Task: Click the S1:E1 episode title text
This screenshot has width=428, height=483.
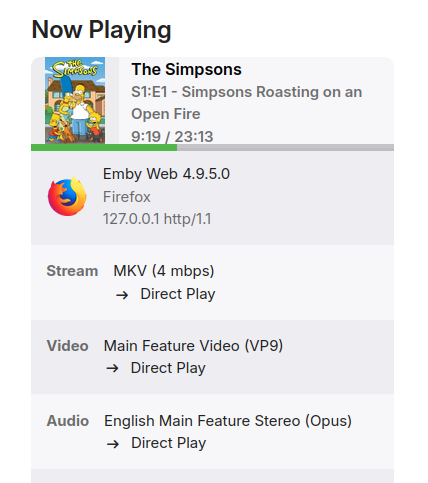Action: tap(246, 103)
